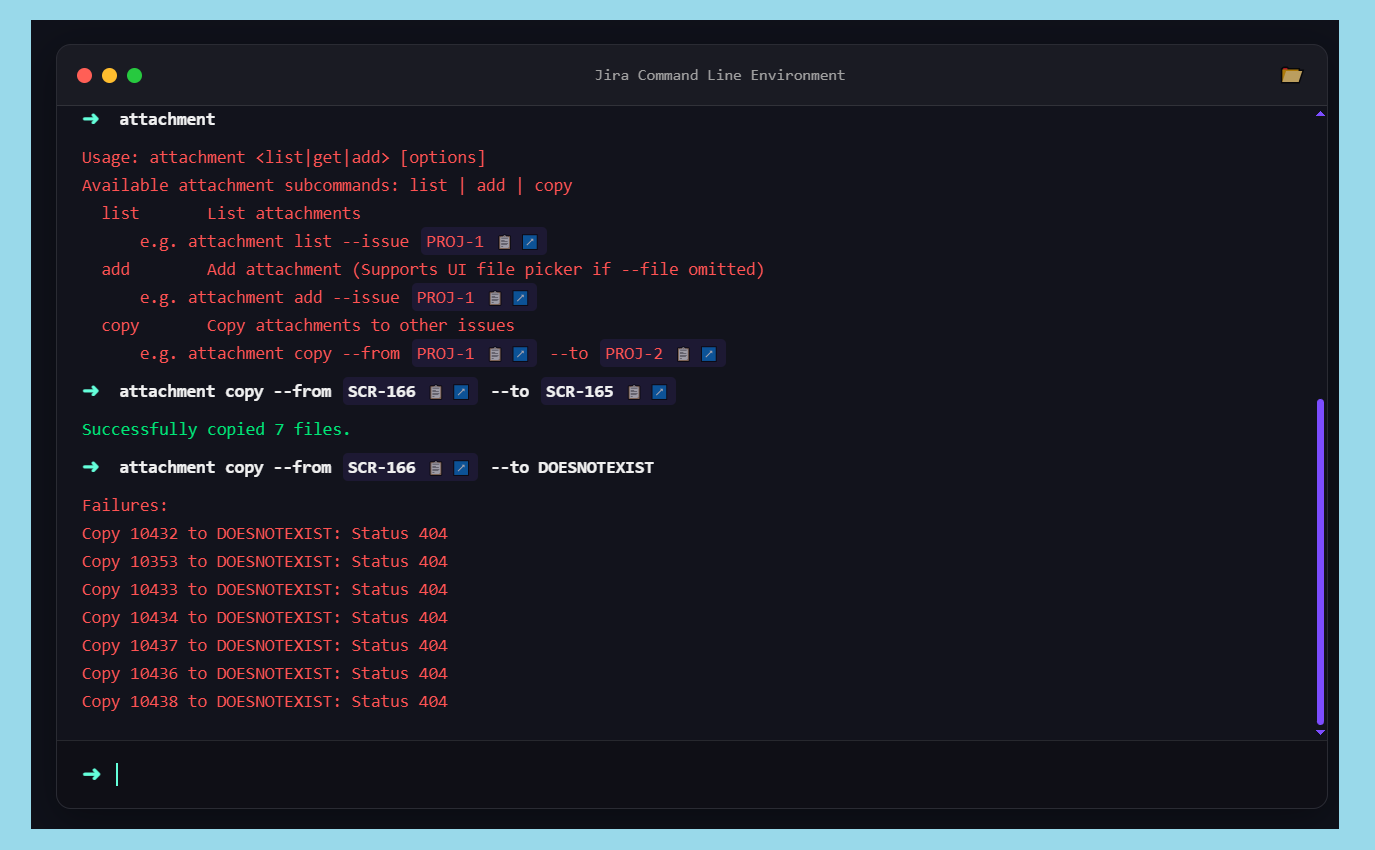Click the 'Copy 10438 to DOESNOTEXIST' error line
This screenshot has height=850, width=1375.
[x=265, y=702]
